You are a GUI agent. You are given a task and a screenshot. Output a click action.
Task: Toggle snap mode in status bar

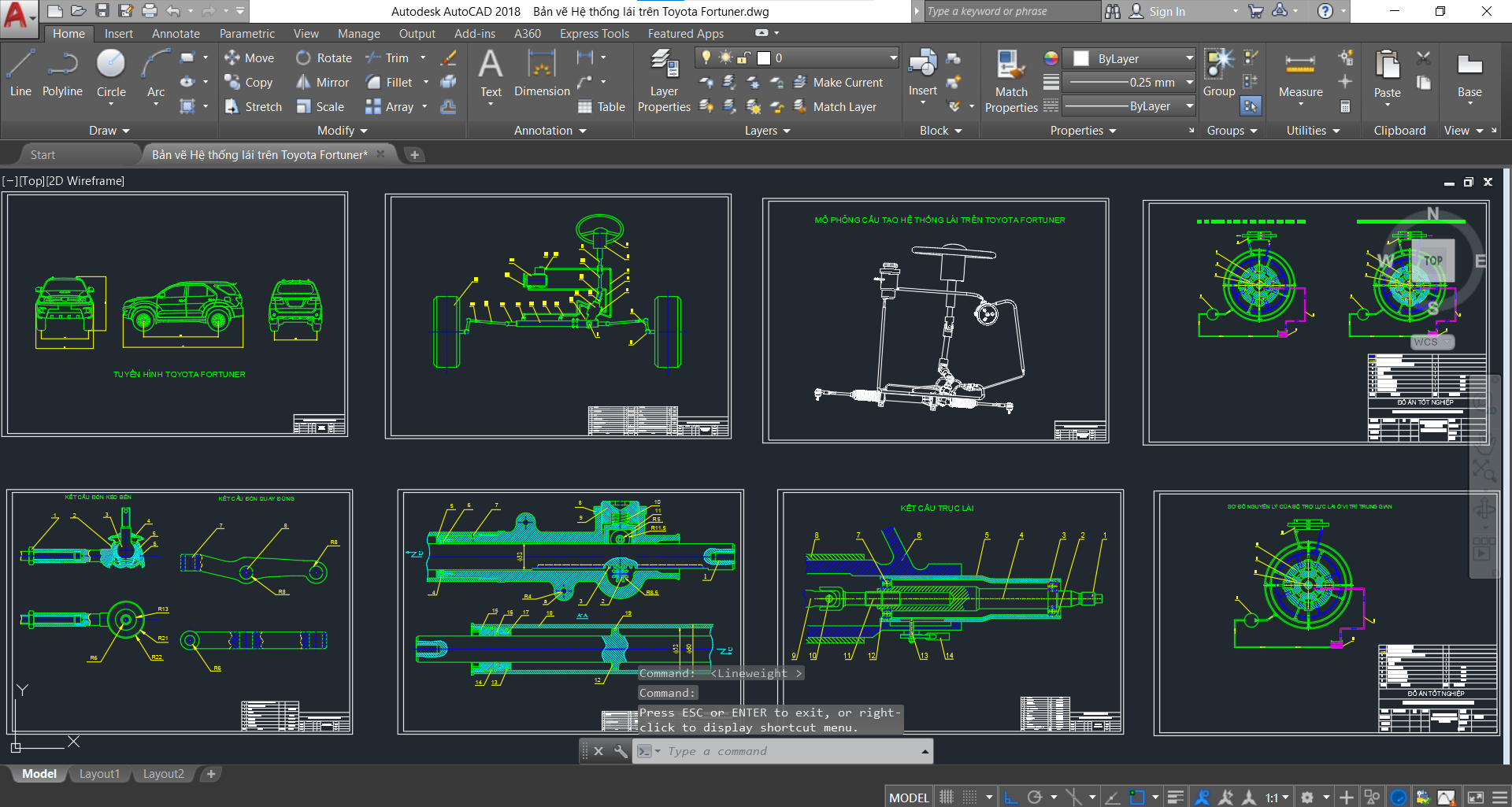tap(970, 798)
